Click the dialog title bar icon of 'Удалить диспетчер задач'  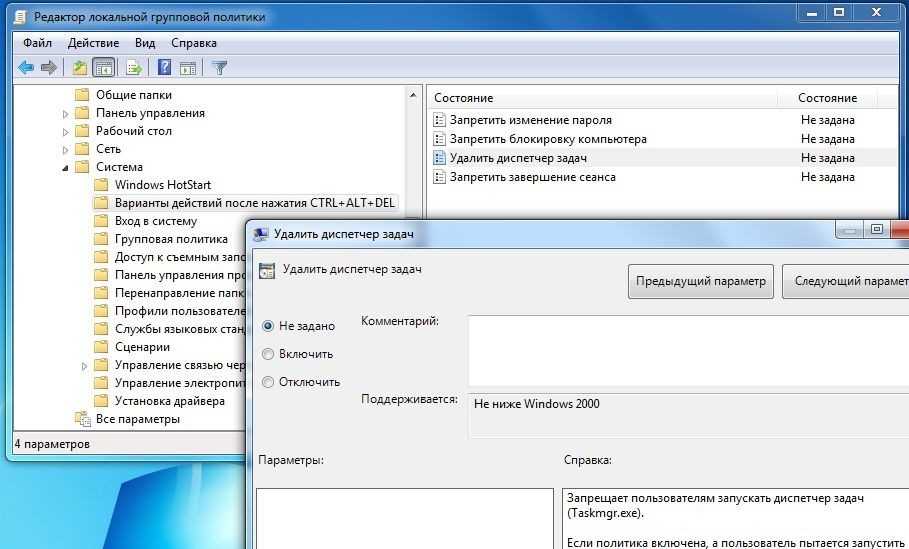261,234
